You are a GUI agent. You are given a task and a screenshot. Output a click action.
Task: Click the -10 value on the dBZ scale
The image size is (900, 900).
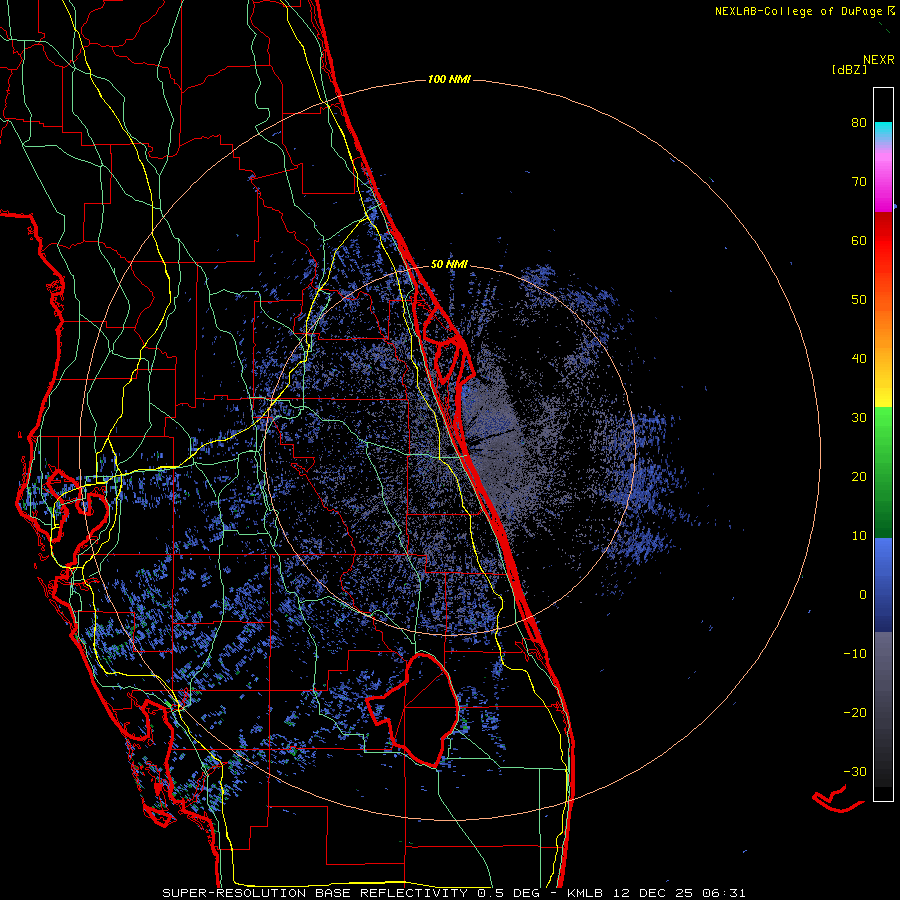tap(855, 654)
